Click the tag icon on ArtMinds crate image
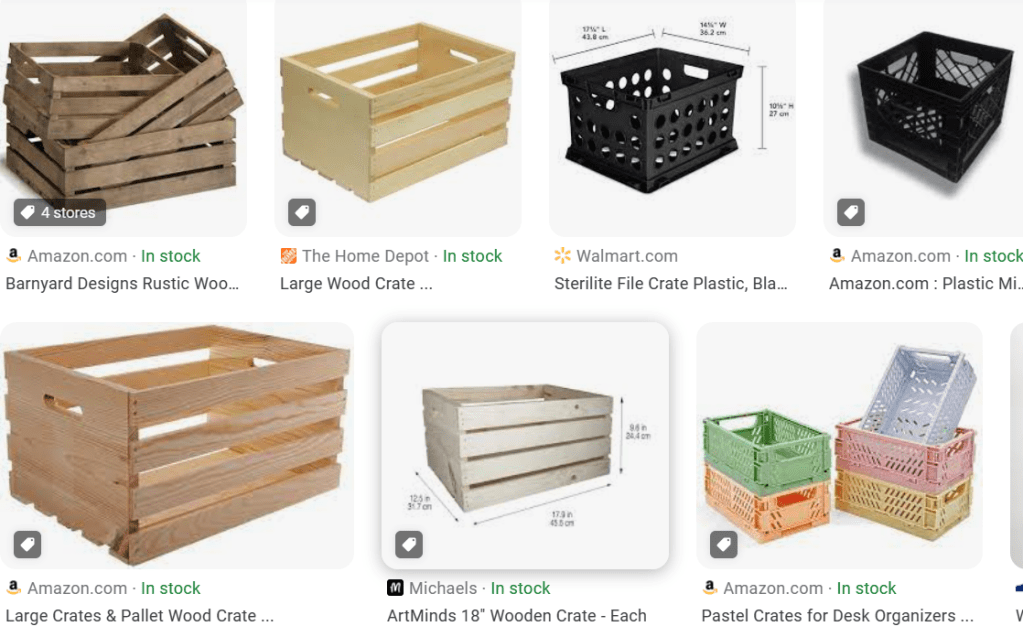The height and width of the screenshot is (637, 1023). (x=409, y=544)
